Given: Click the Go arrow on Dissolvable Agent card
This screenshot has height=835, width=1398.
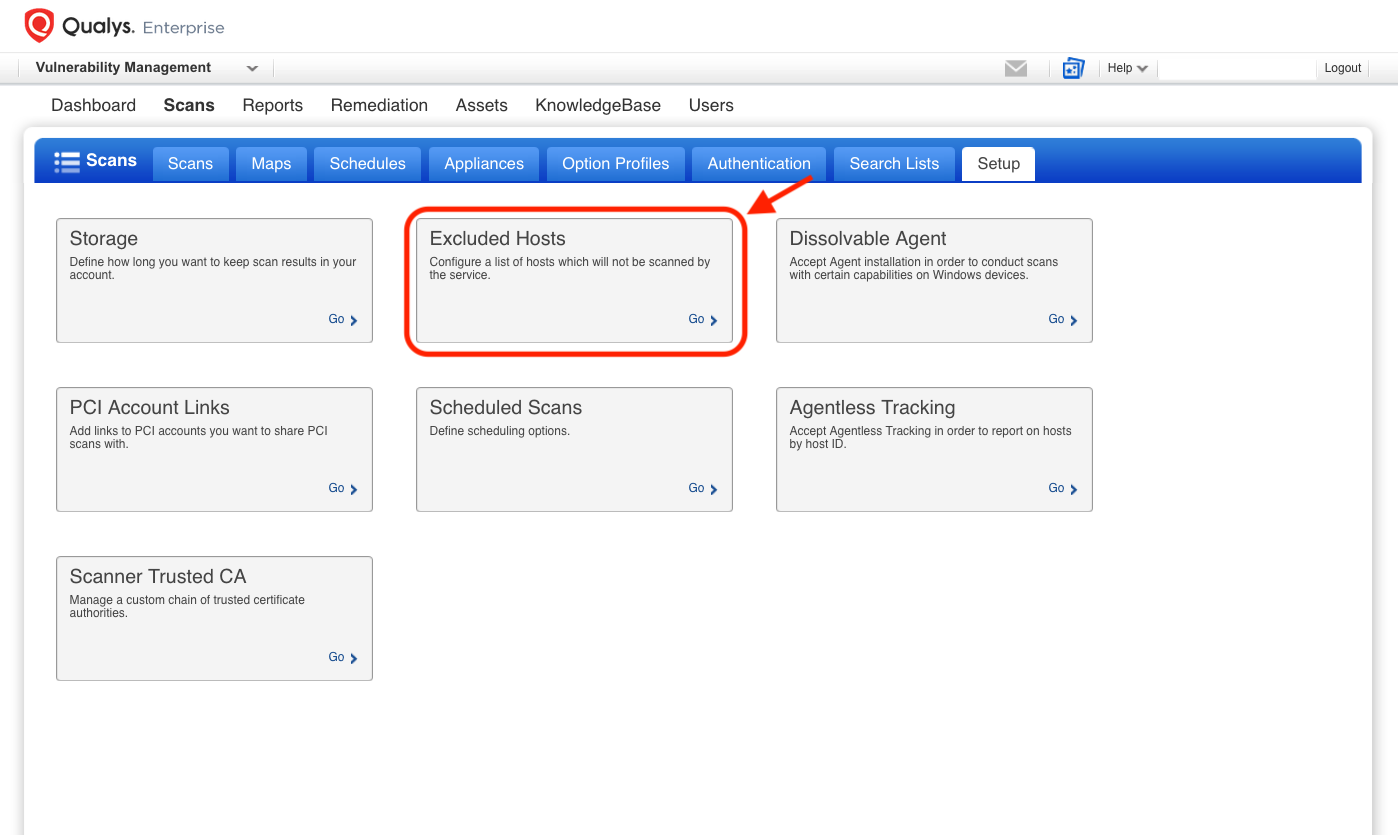Looking at the screenshot, I should [x=1062, y=319].
